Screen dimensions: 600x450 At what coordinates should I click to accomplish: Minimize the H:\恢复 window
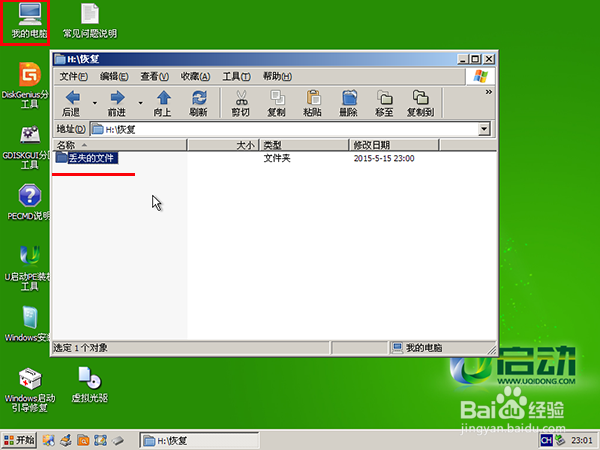pyautogui.click(x=463, y=59)
